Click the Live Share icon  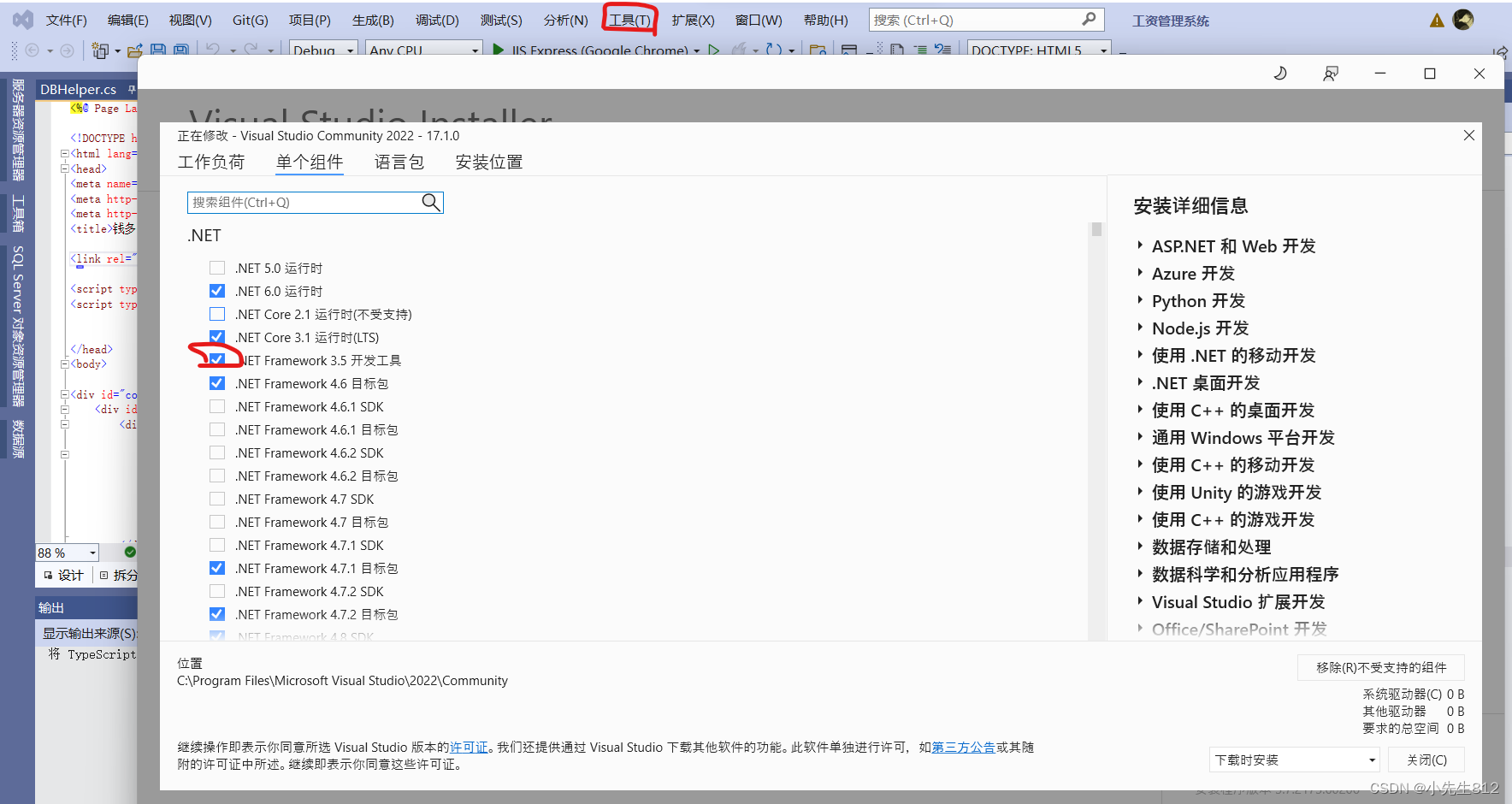1501,52
